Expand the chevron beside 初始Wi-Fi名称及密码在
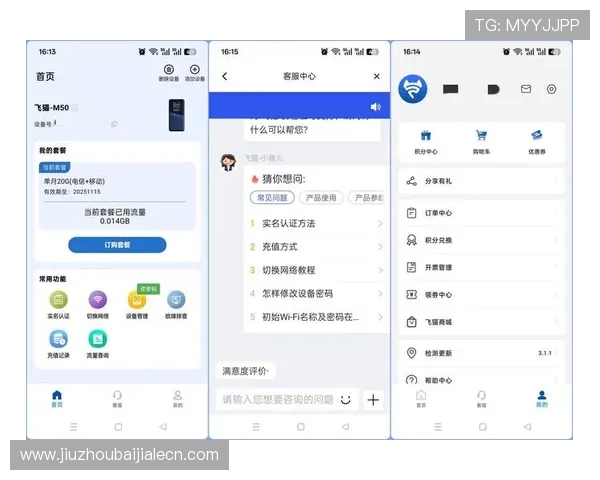Screen dimensions: 600x480 [x=380, y=317]
